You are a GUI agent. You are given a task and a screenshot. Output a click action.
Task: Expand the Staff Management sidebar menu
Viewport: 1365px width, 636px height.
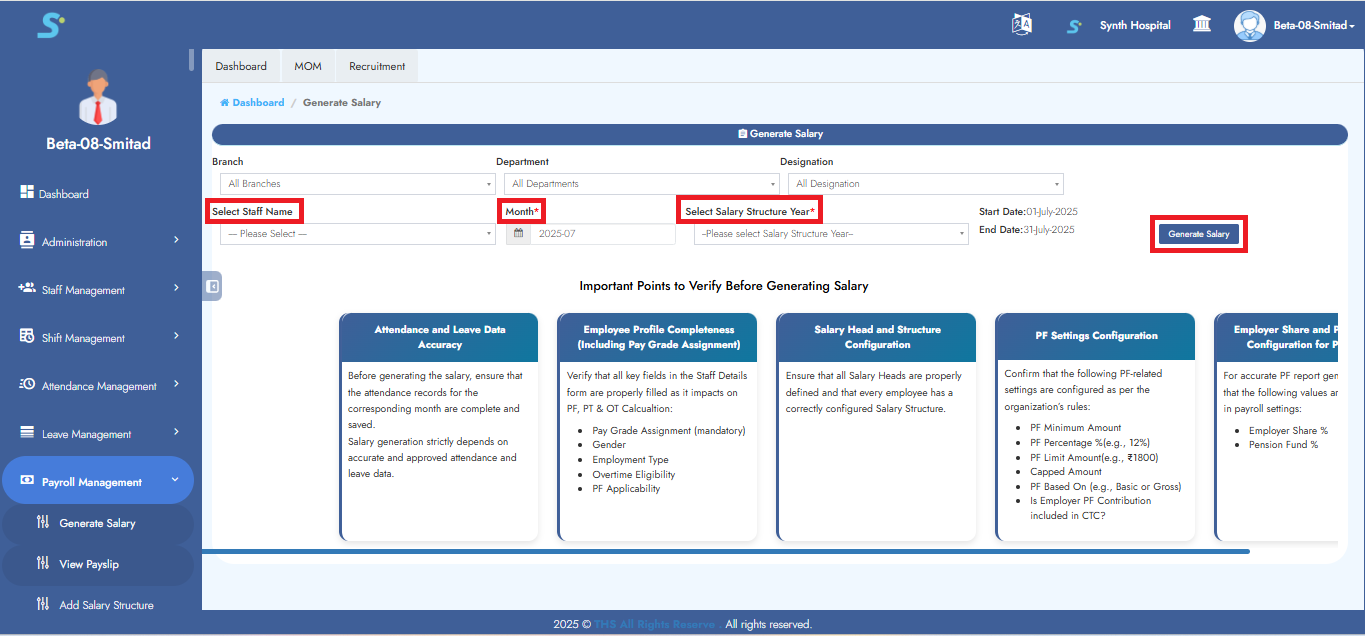(x=97, y=290)
